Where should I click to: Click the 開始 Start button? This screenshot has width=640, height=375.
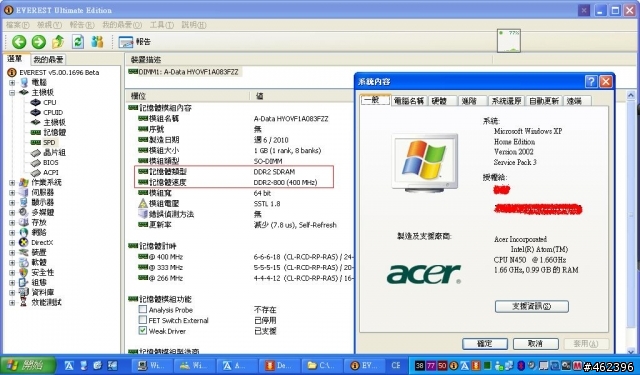(x=28, y=365)
